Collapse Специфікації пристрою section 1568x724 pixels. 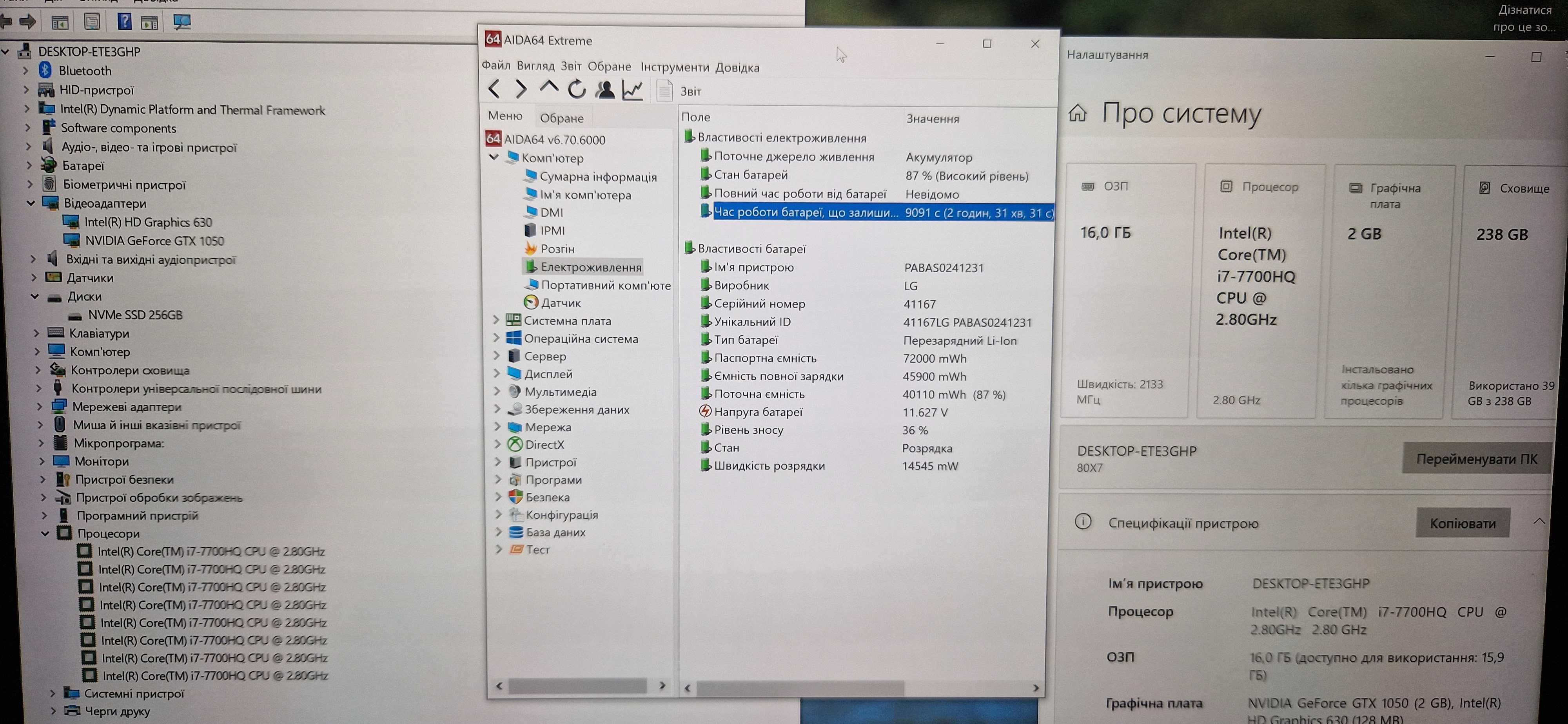[1539, 521]
